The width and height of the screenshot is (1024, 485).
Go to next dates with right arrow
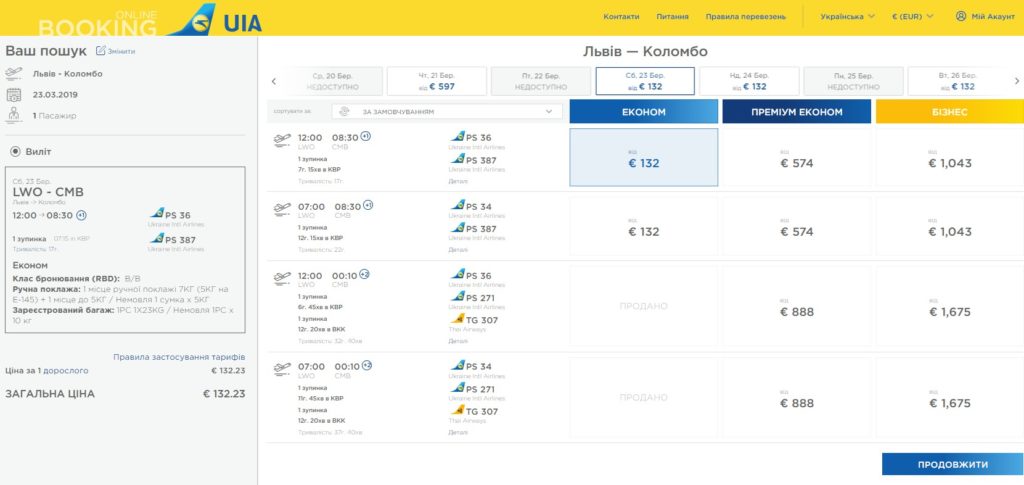point(1017,82)
